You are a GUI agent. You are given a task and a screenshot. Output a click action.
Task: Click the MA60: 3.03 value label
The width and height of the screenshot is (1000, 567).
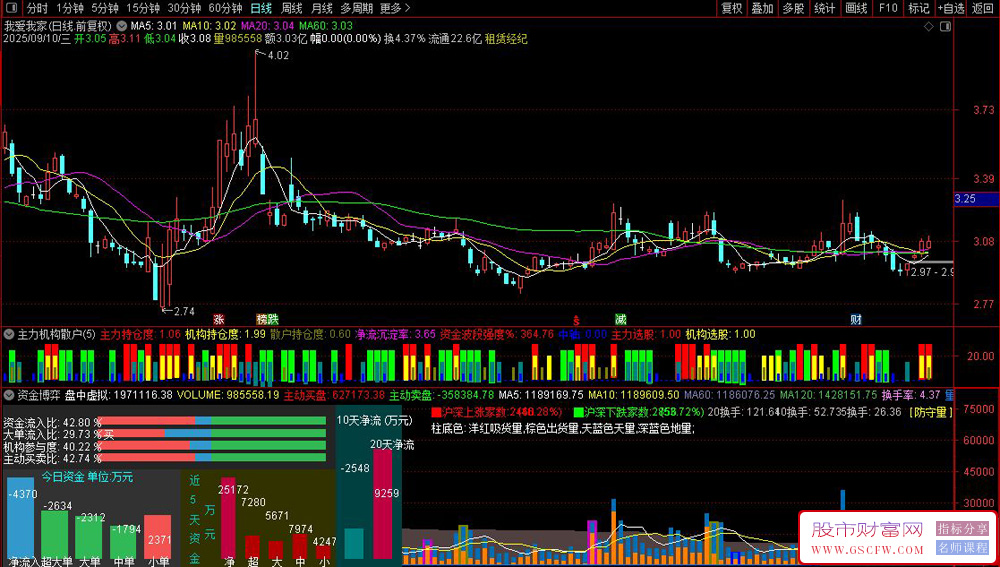point(325,26)
